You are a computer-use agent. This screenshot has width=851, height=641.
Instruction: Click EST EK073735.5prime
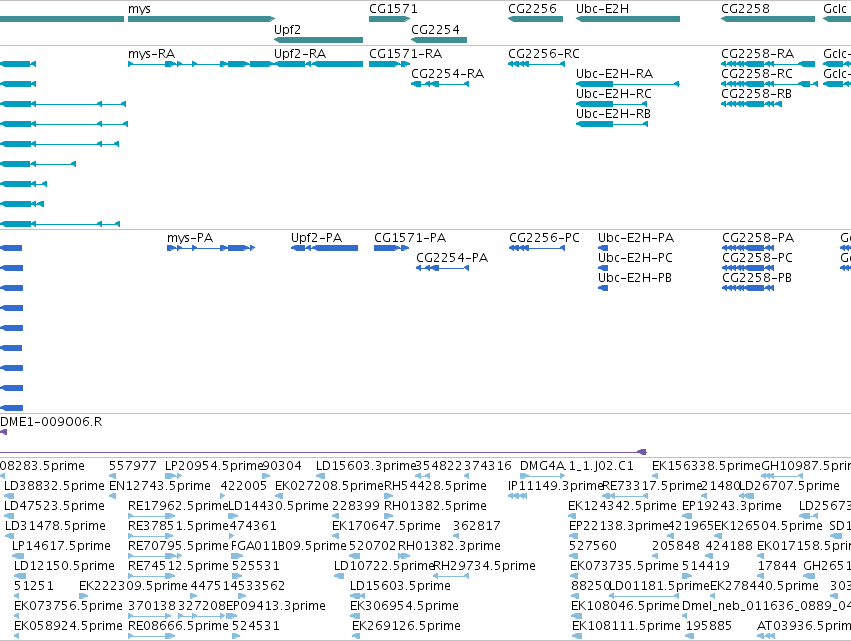coord(625,566)
